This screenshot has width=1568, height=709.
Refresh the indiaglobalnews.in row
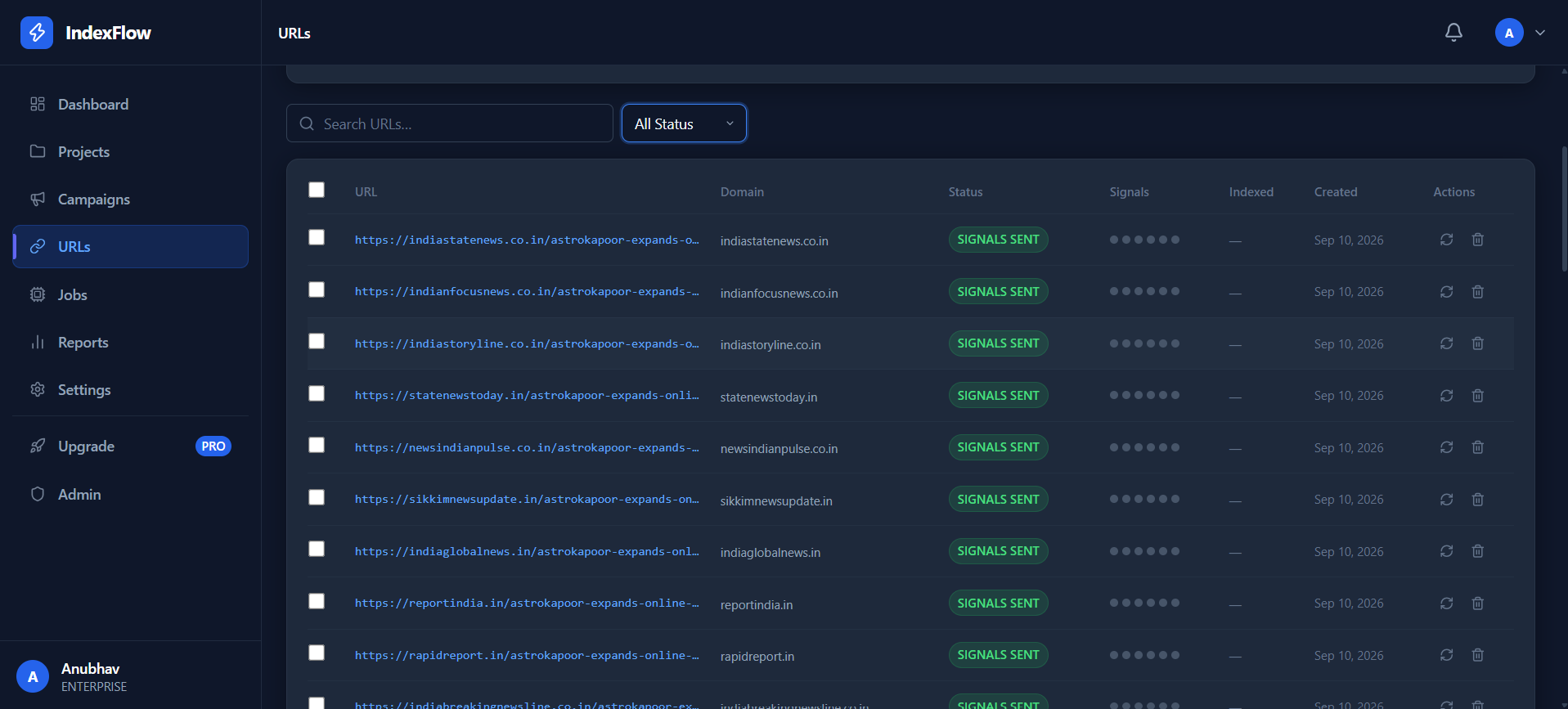tap(1446, 551)
